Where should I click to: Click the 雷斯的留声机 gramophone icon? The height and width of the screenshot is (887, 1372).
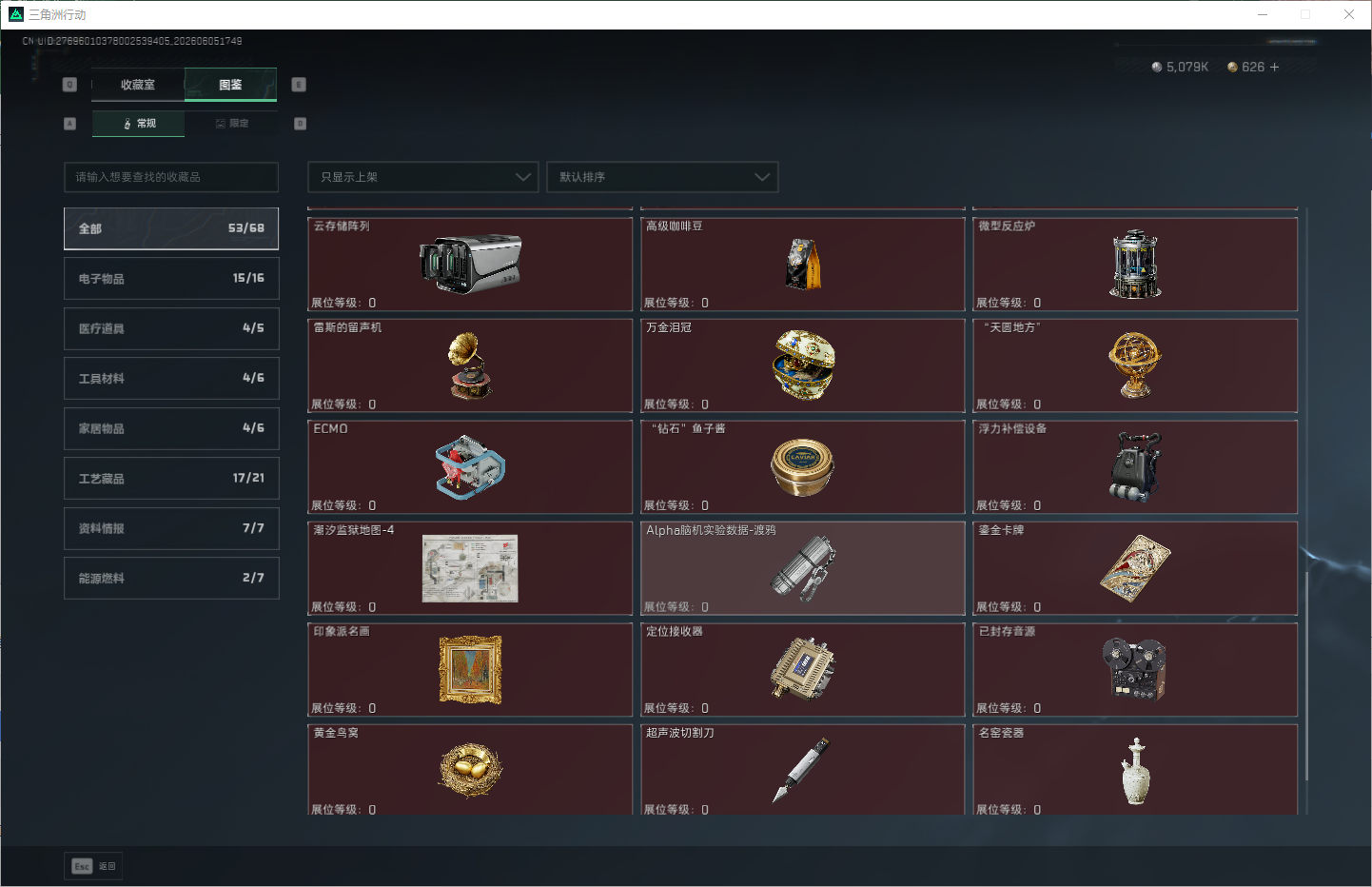pyautogui.click(x=470, y=366)
